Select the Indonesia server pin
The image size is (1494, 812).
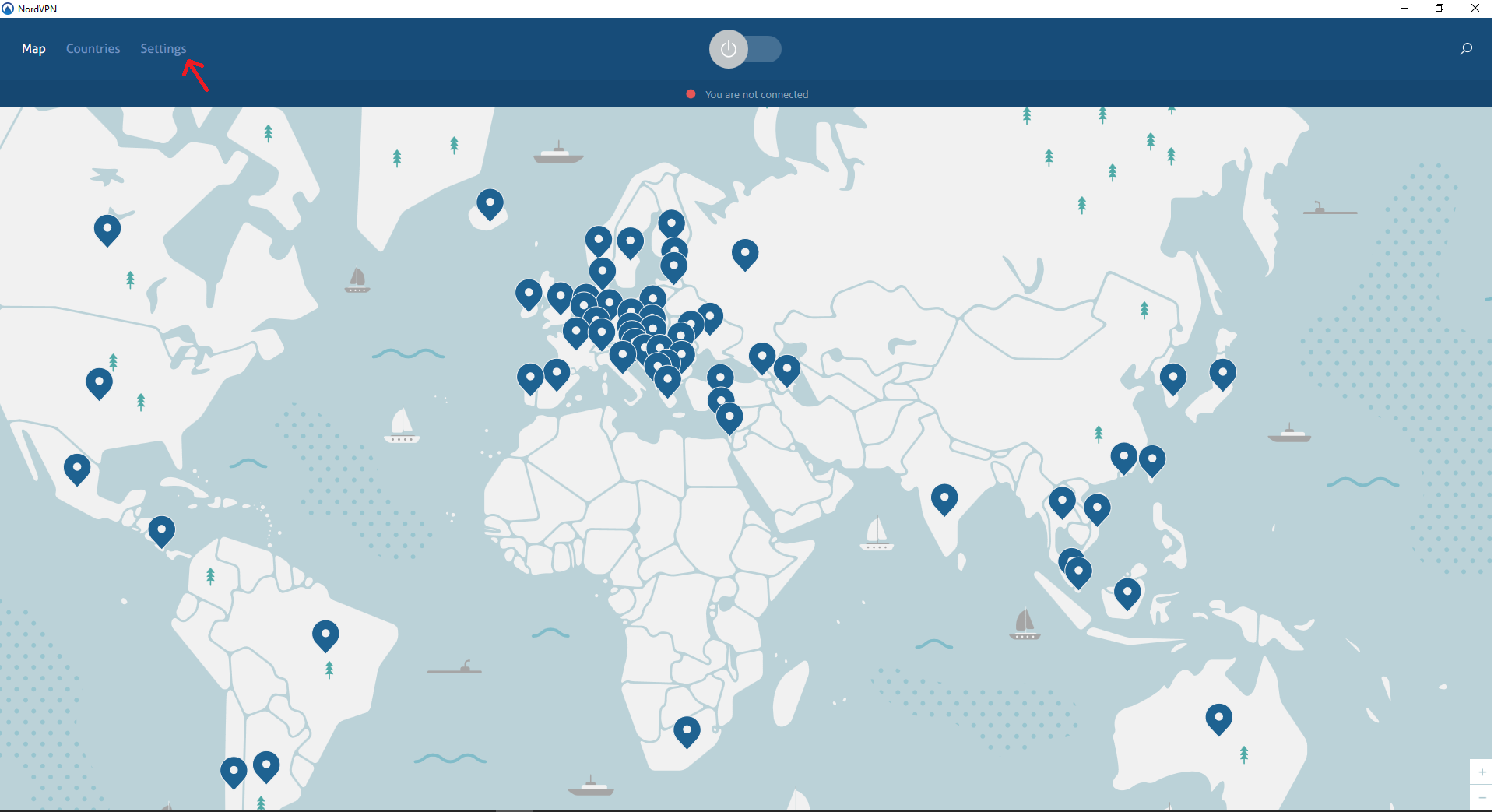tap(1127, 594)
